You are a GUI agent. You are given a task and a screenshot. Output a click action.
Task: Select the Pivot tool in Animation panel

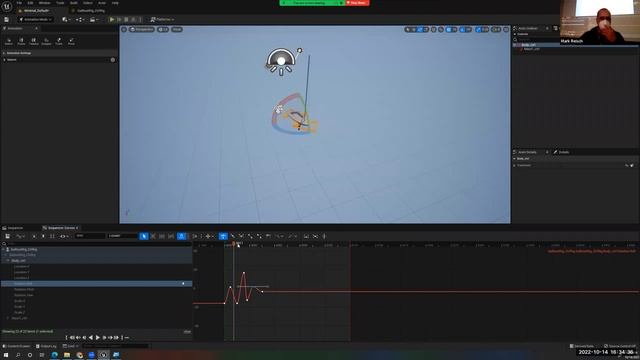tap(71, 41)
